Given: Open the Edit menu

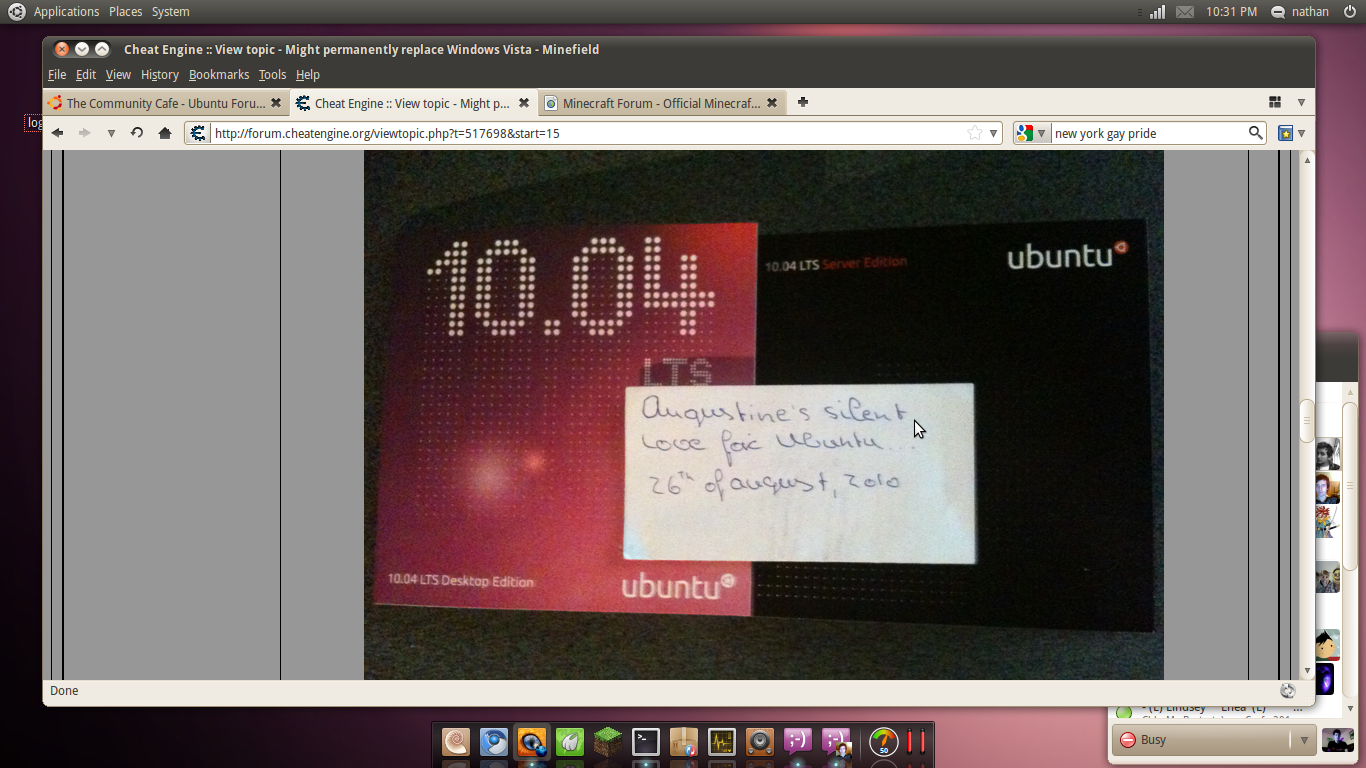Looking at the screenshot, I should click(x=86, y=75).
